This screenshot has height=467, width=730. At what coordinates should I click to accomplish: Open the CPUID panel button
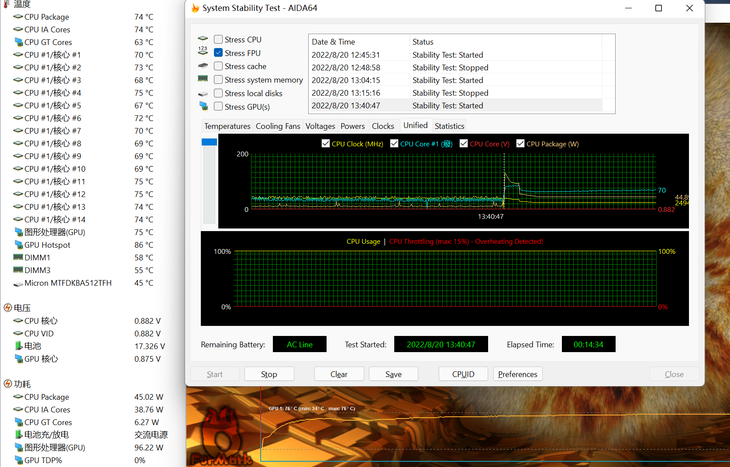pyautogui.click(x=463, y=374)
